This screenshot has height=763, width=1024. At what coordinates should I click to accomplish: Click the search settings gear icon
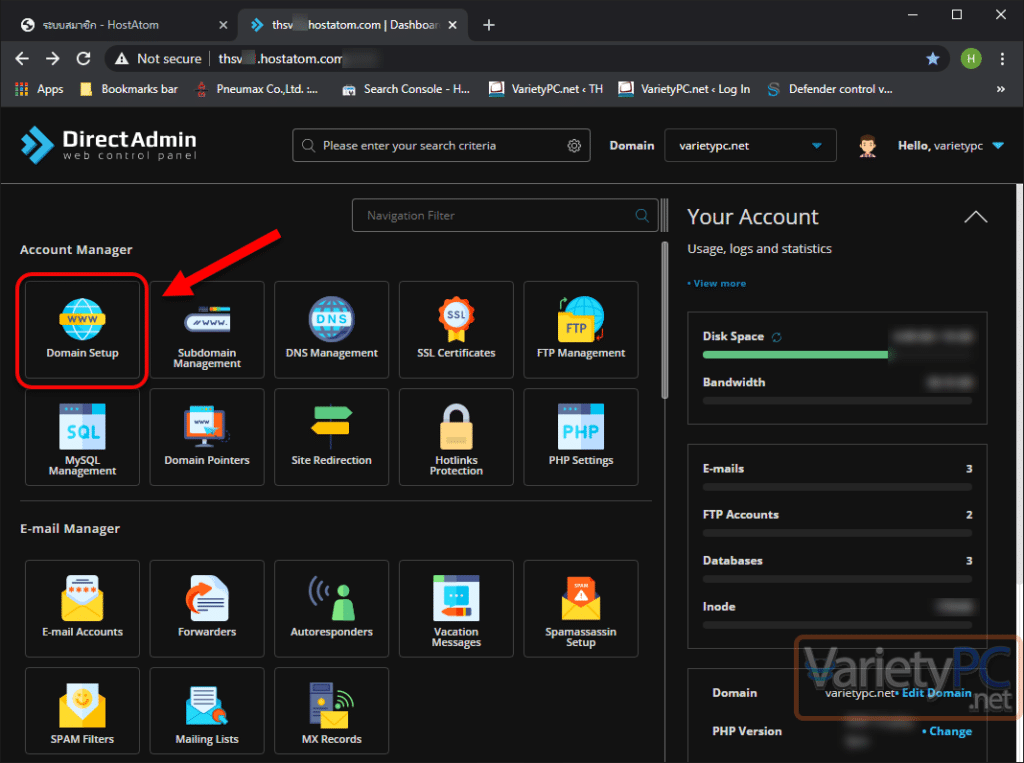574,146
